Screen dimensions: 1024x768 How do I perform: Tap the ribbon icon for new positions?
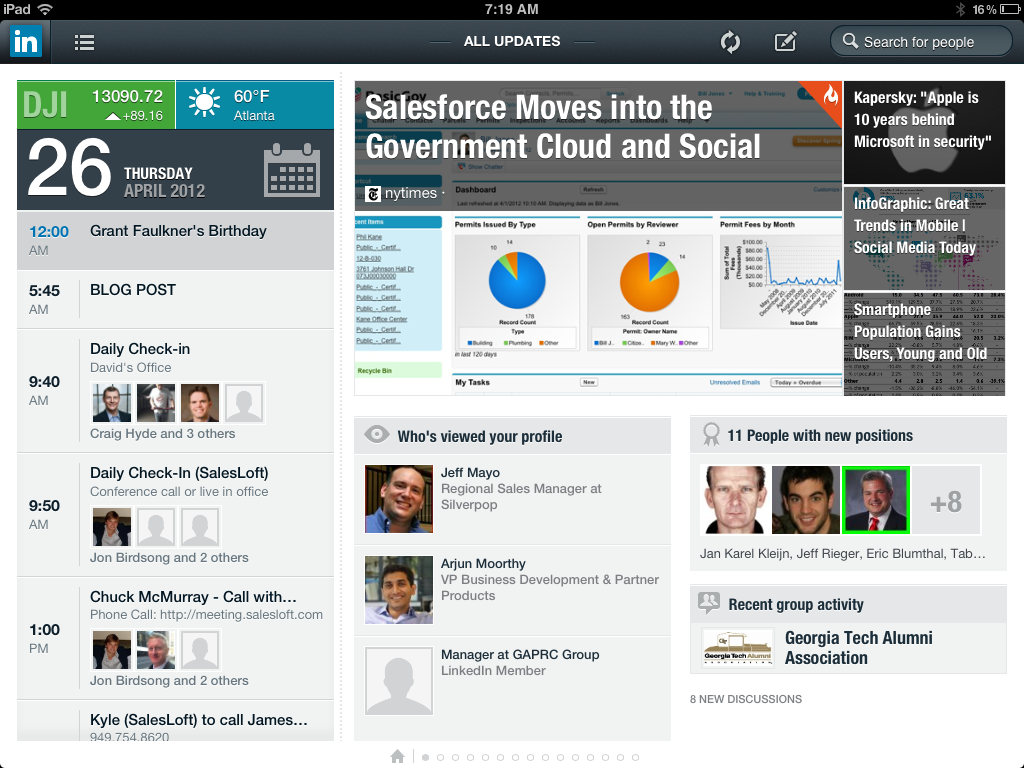711,434
